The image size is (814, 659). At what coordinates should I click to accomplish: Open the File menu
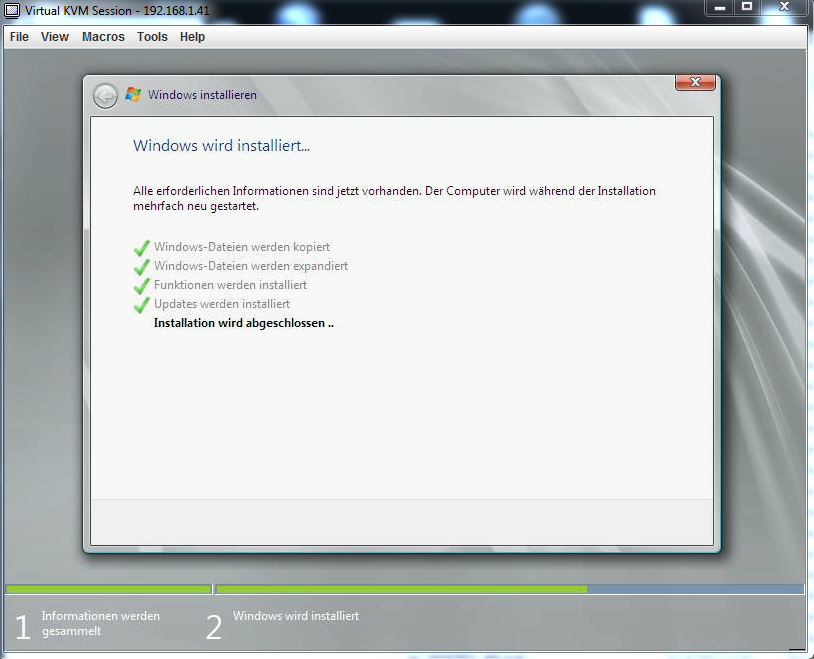(x=19, y=37)
